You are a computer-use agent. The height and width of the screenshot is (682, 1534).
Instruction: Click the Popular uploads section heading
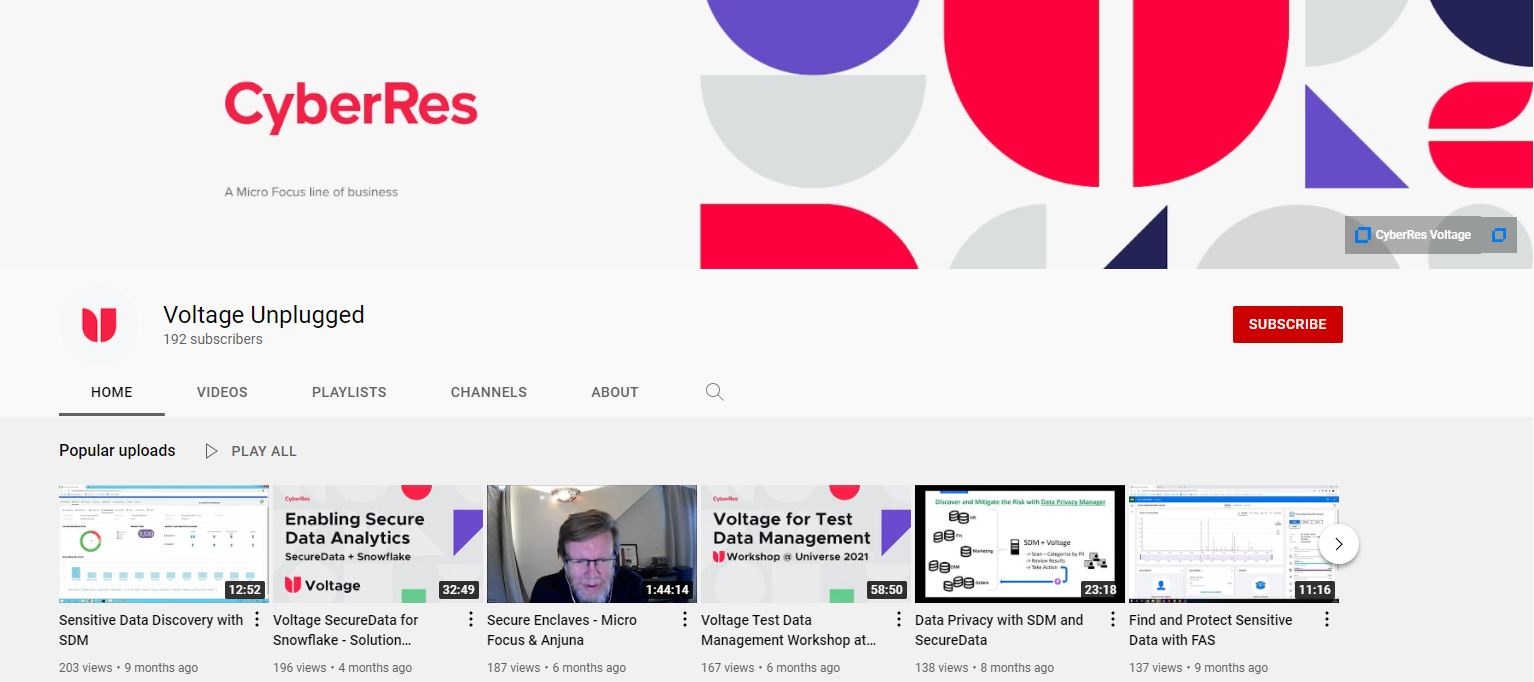point(117,451)
